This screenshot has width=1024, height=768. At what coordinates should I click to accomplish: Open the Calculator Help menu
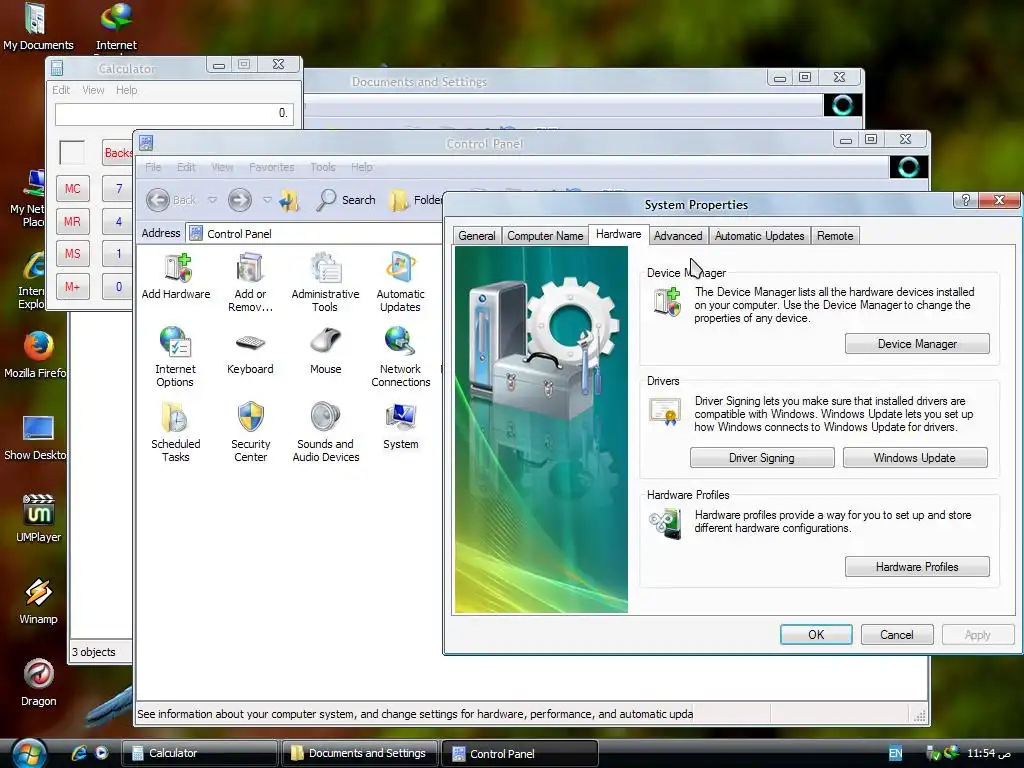tap(127, 90)
